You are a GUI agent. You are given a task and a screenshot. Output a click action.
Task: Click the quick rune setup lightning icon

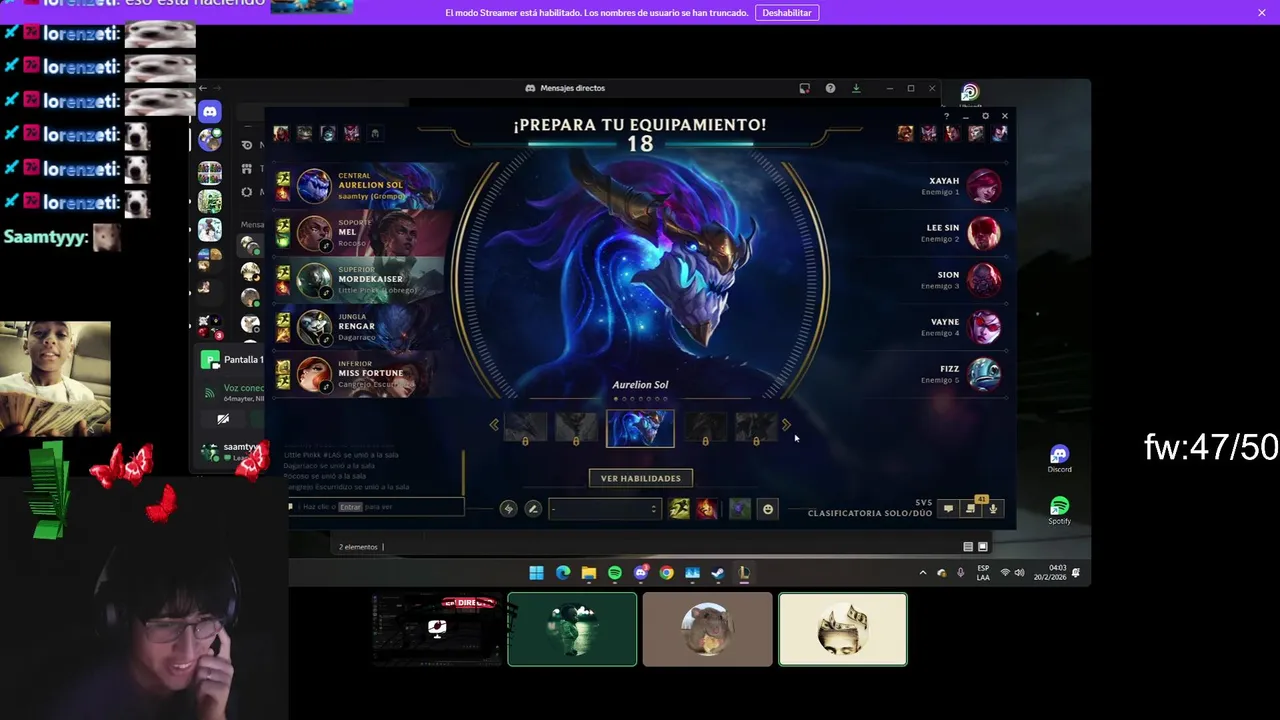[508, 509]
